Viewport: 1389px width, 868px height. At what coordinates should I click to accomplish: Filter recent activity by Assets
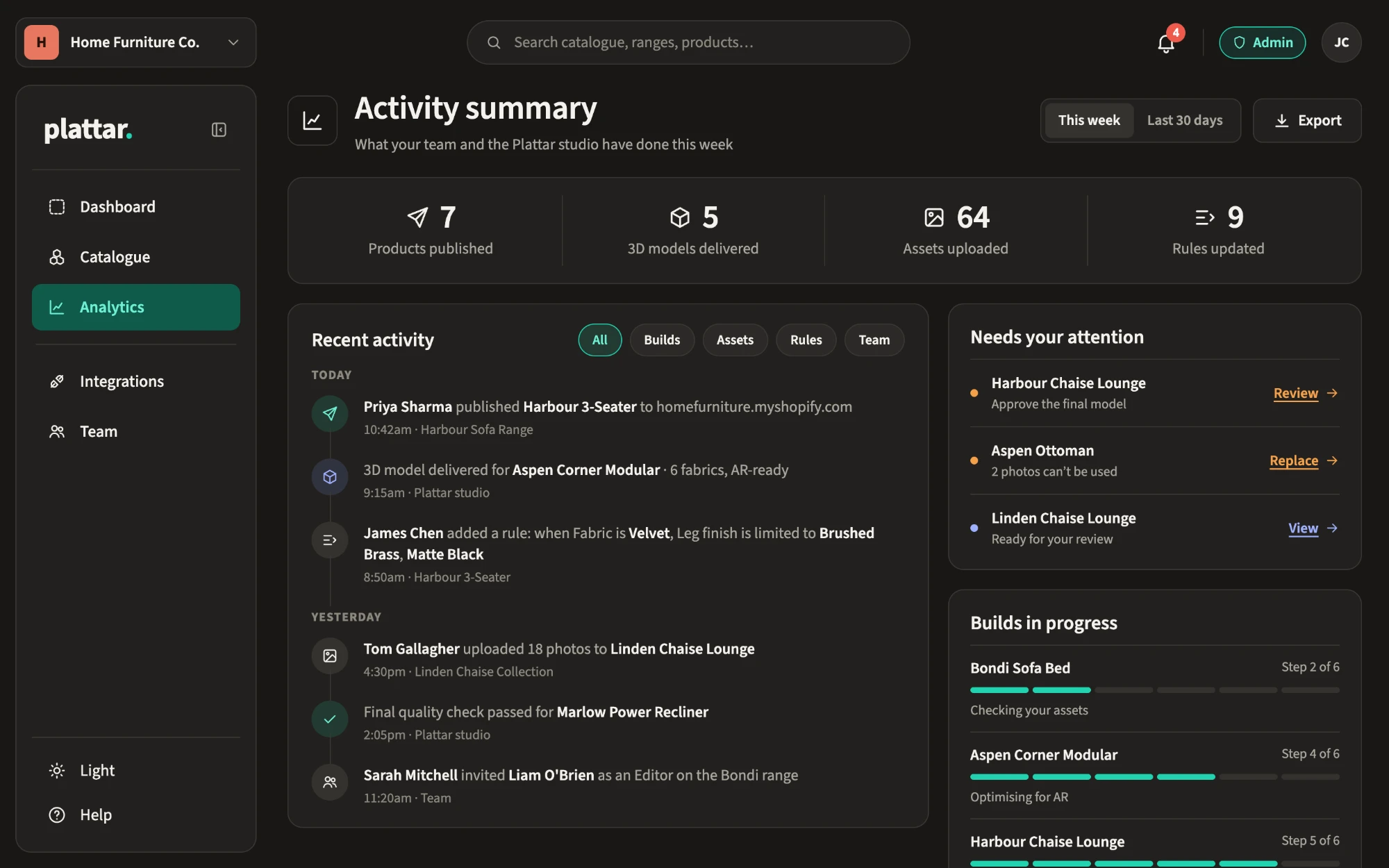[x=735, y=340]
